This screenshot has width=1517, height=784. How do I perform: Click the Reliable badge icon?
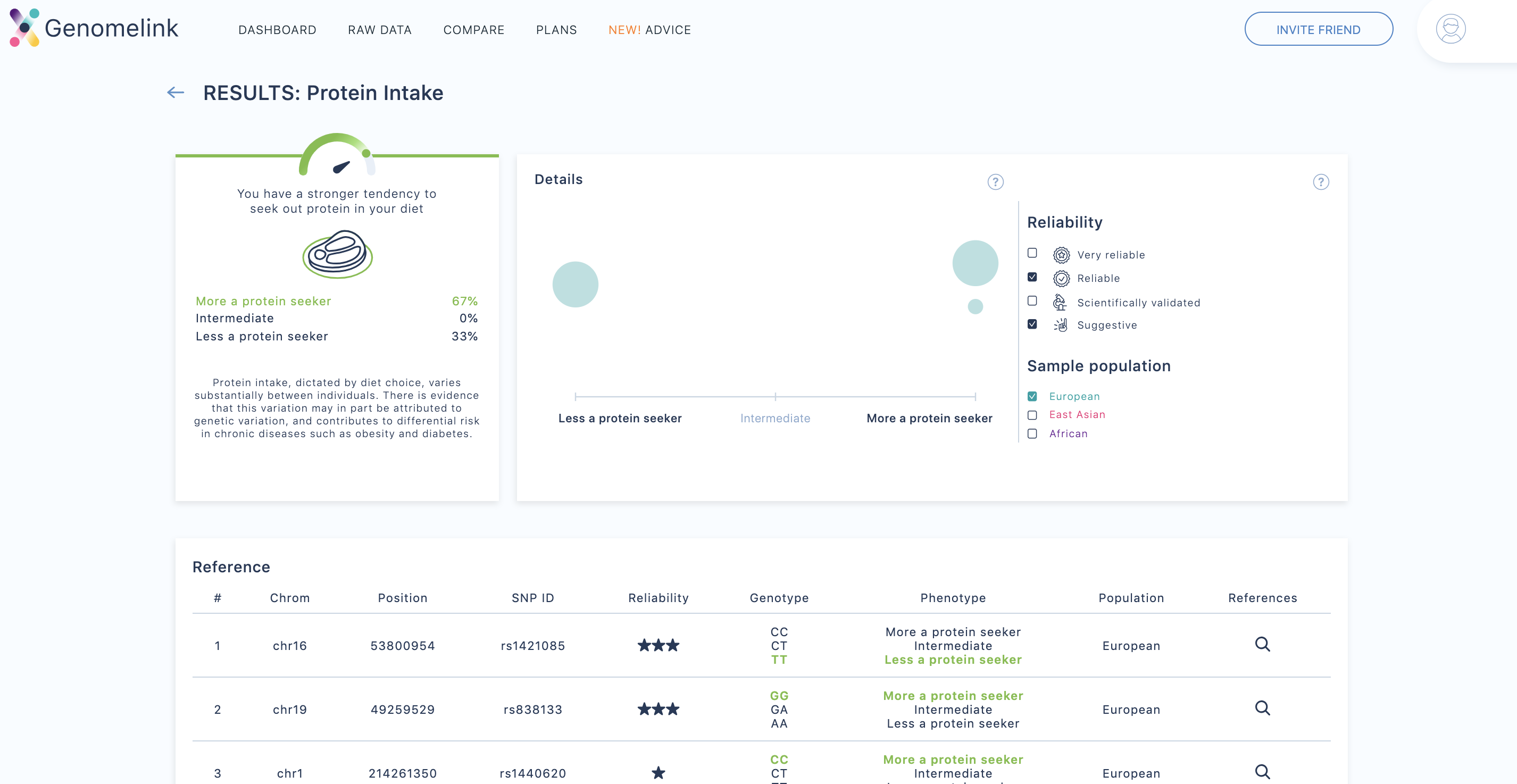pos(1061,278)
